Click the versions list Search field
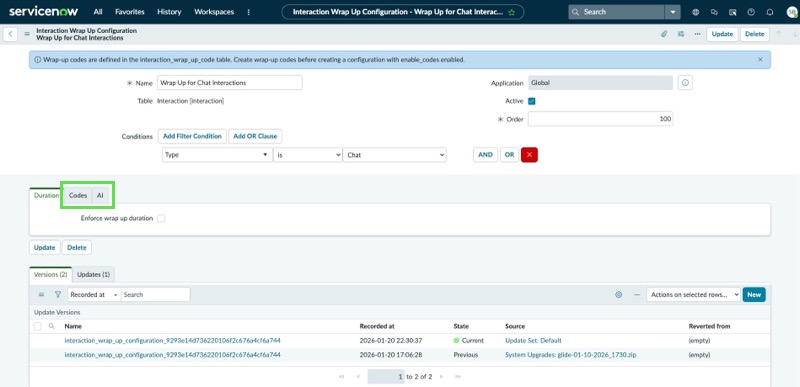Viewport: 800px width, 387px height. [x=156, y=295]
